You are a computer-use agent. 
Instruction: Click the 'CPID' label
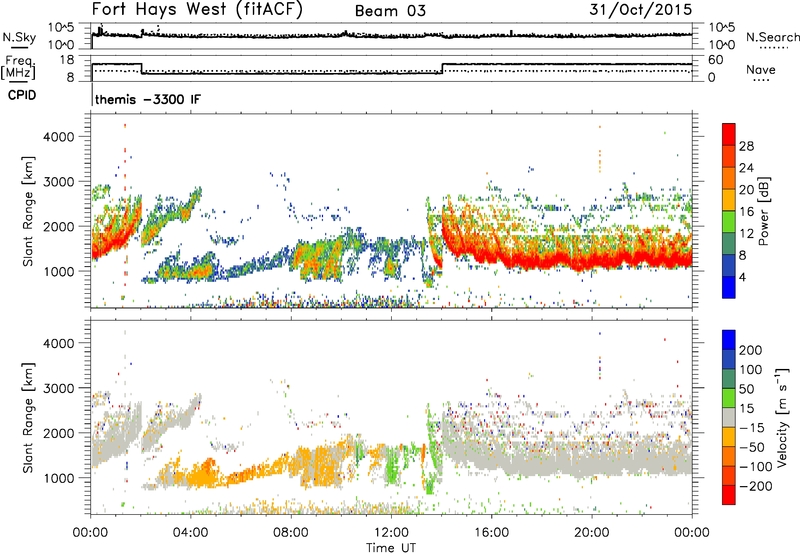pos(22,95)
